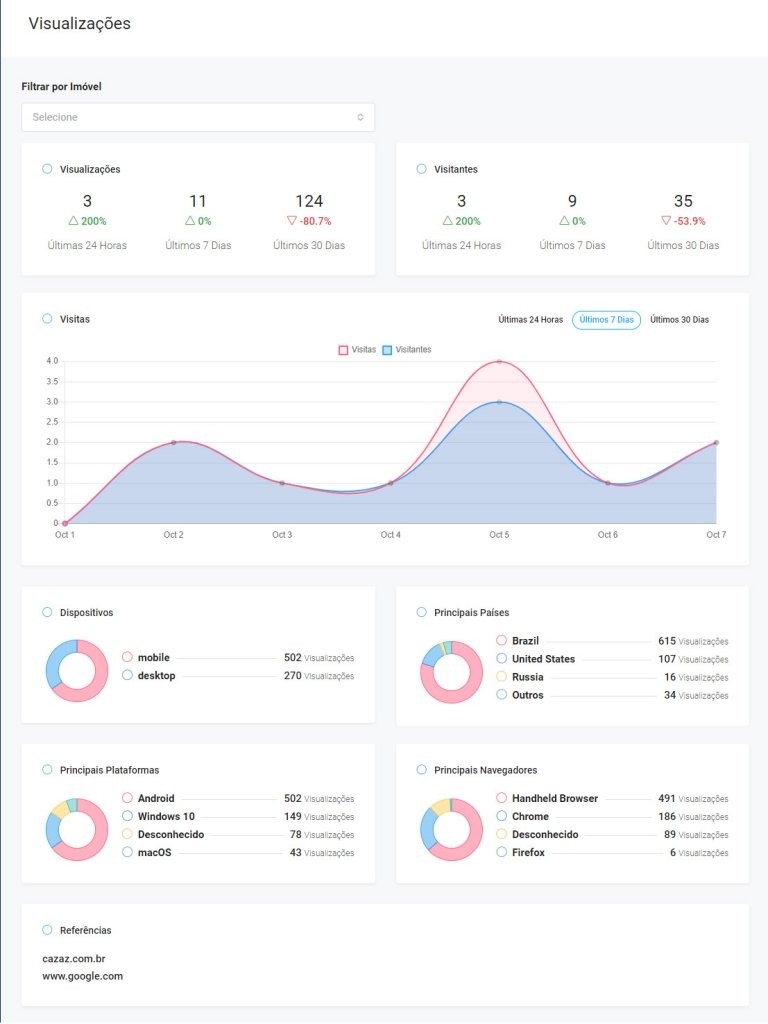Viewport: 768px width, 1024px height.
Task: Open the cazaz.com.br reference
Action: click(74, 958)
